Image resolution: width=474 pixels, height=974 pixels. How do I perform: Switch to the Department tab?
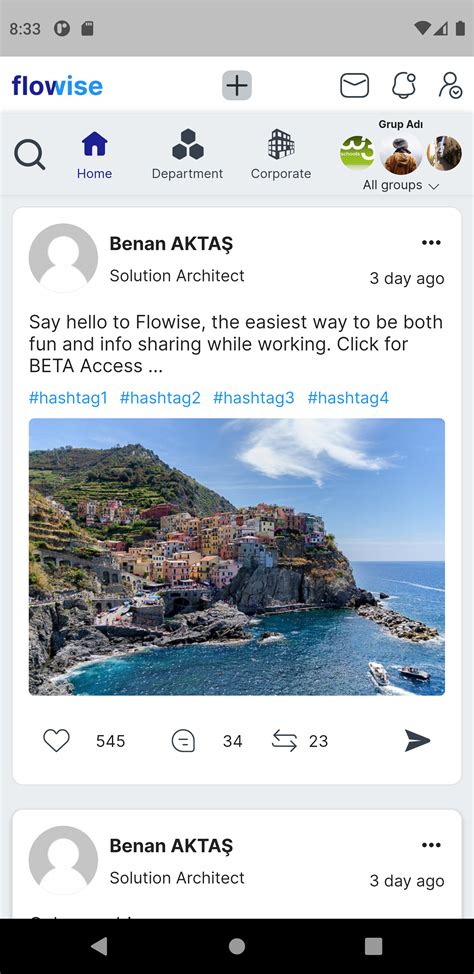coord(188,155)
